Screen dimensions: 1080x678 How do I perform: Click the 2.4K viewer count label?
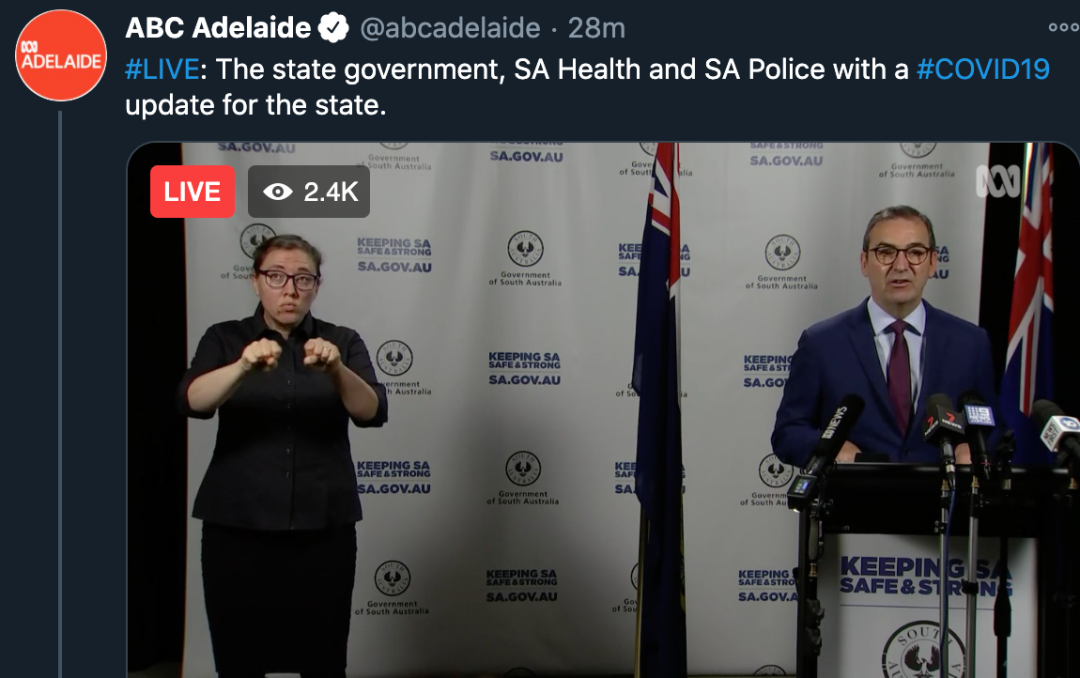coord(331,192)
